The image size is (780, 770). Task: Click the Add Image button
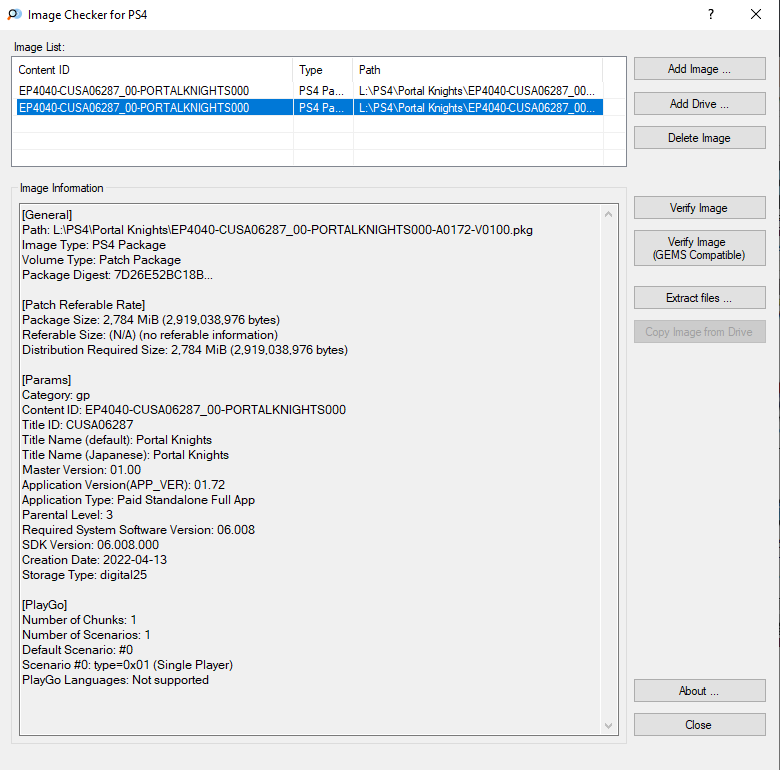[699, 69]
